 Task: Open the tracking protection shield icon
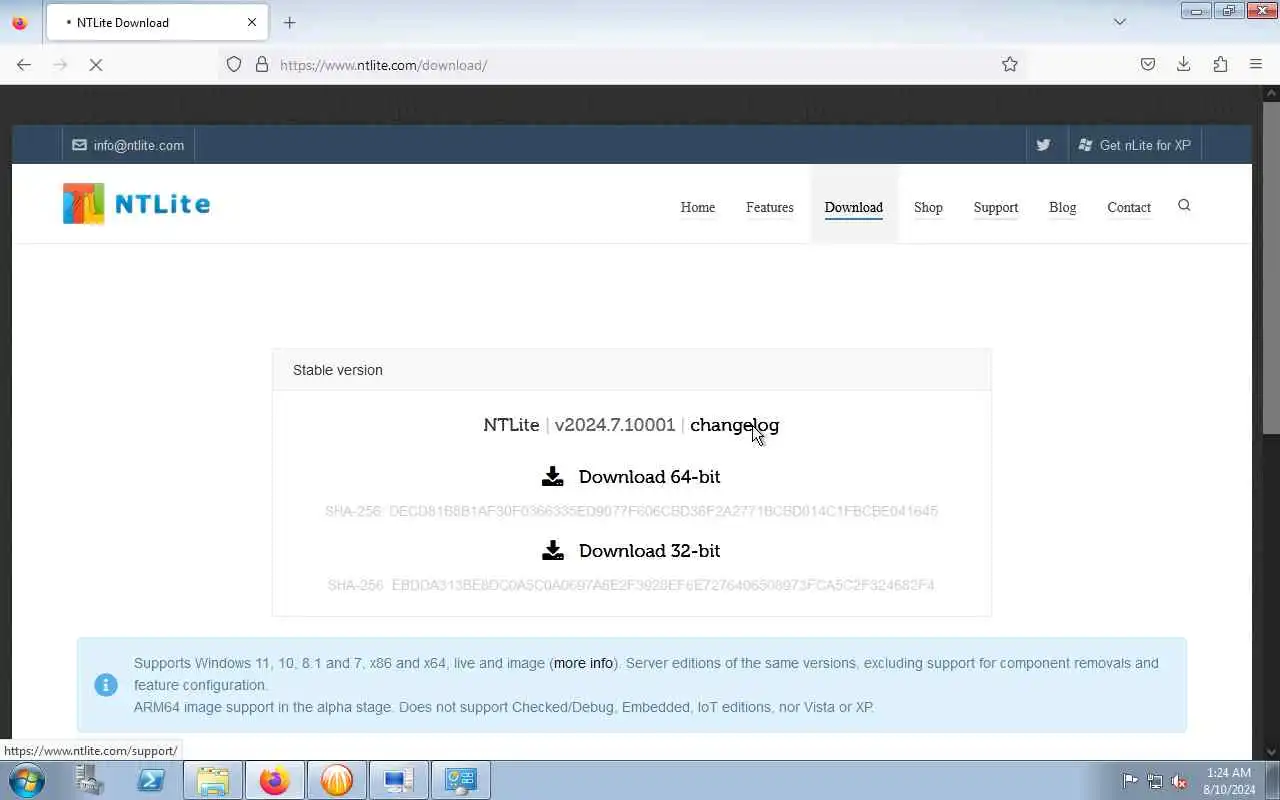point(233,65)
